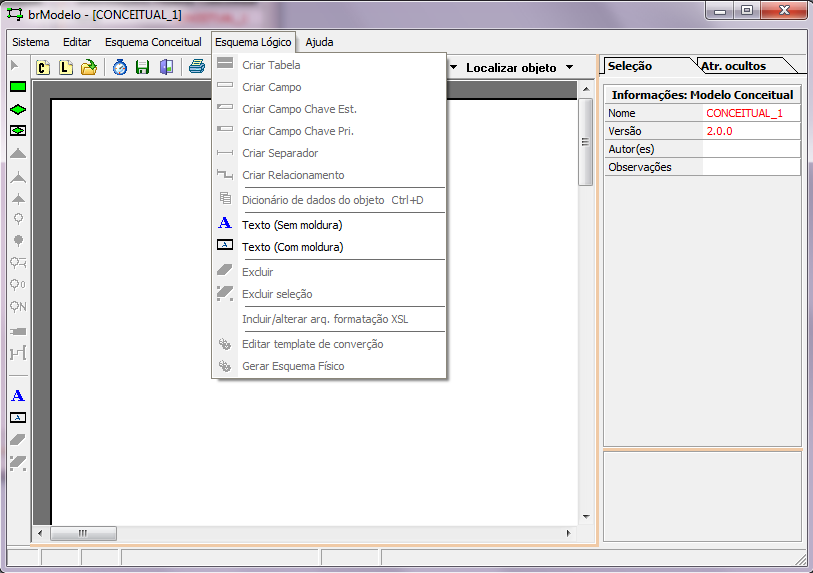
Task: Click the door exit icon in toolbar
Action: click(x=166, y=67)
